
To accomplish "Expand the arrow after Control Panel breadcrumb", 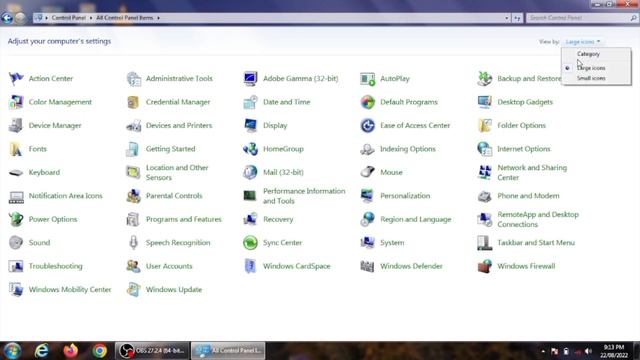I will pyautogui.click(x=91, y=18).
